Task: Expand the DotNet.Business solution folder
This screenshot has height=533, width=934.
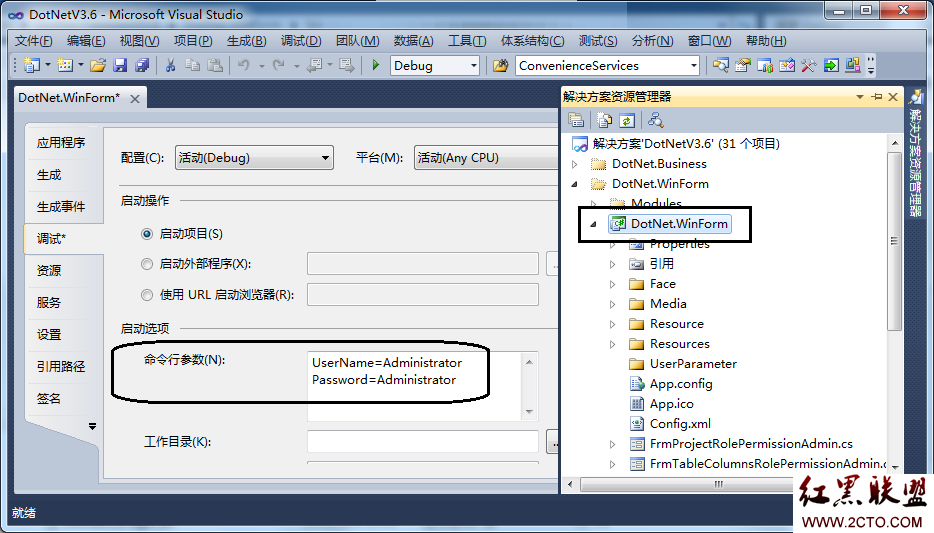Action: coord(574,164)
